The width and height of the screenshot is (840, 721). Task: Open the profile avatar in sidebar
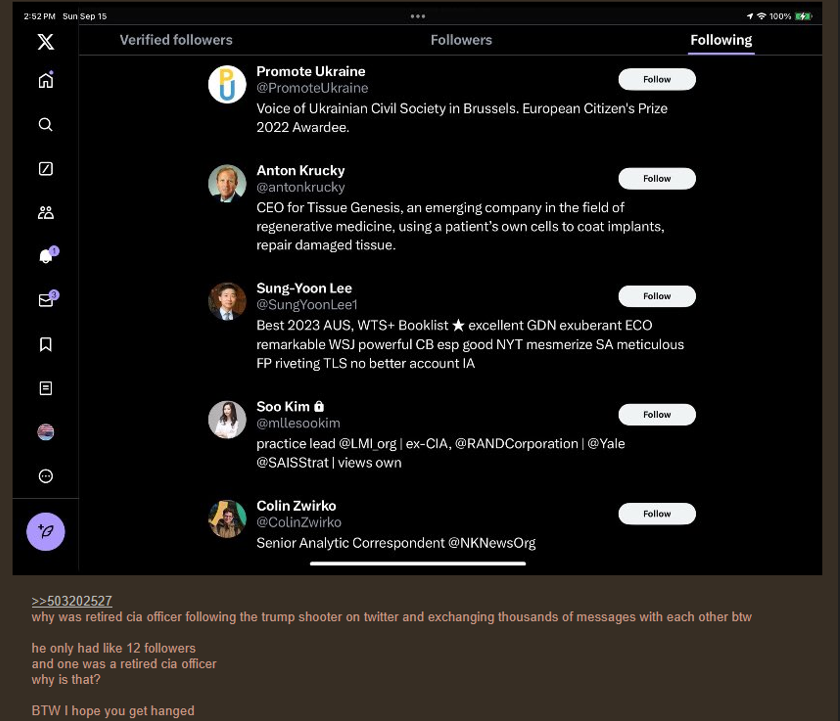[46, 432]
